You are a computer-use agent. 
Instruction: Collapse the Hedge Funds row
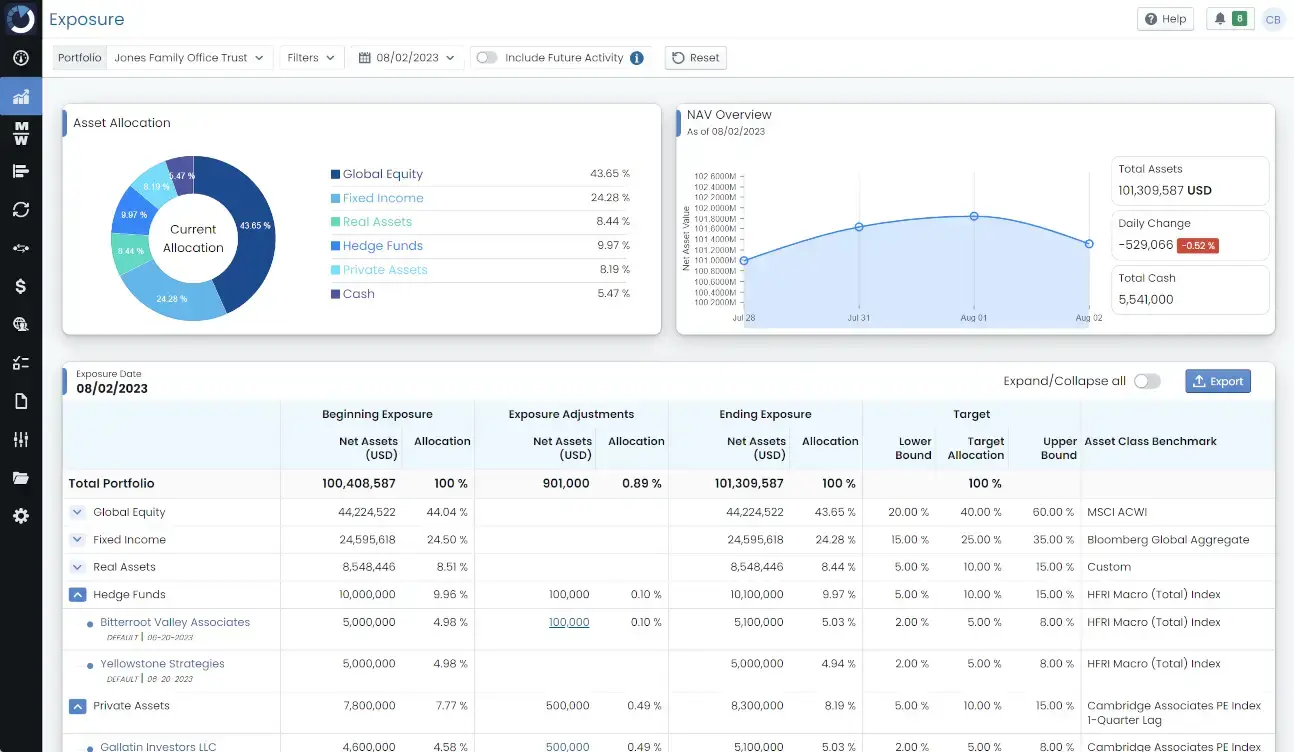(x=77, y=594)
